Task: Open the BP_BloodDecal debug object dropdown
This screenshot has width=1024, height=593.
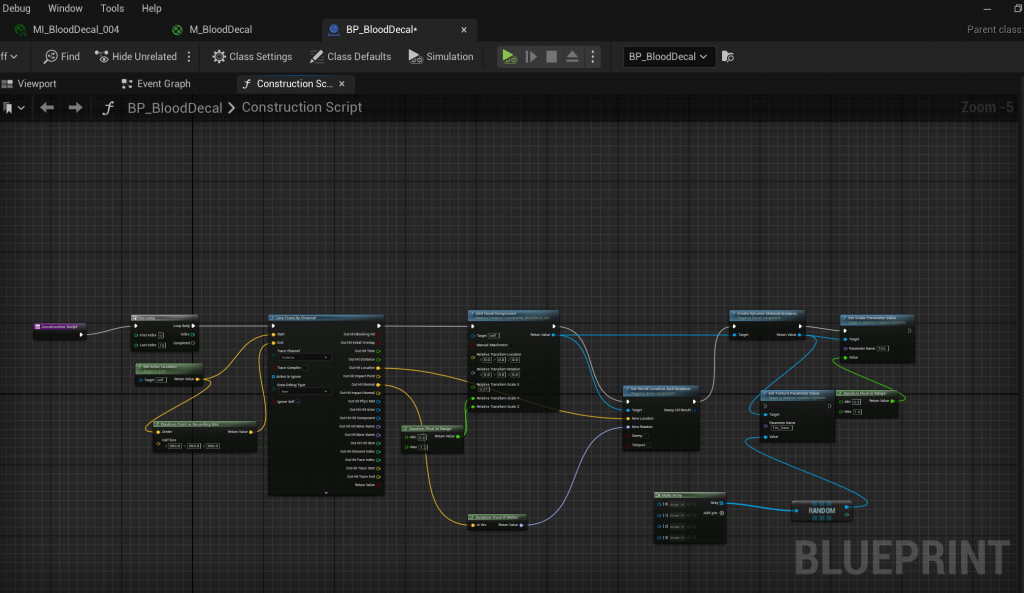Action: point(668,57)
